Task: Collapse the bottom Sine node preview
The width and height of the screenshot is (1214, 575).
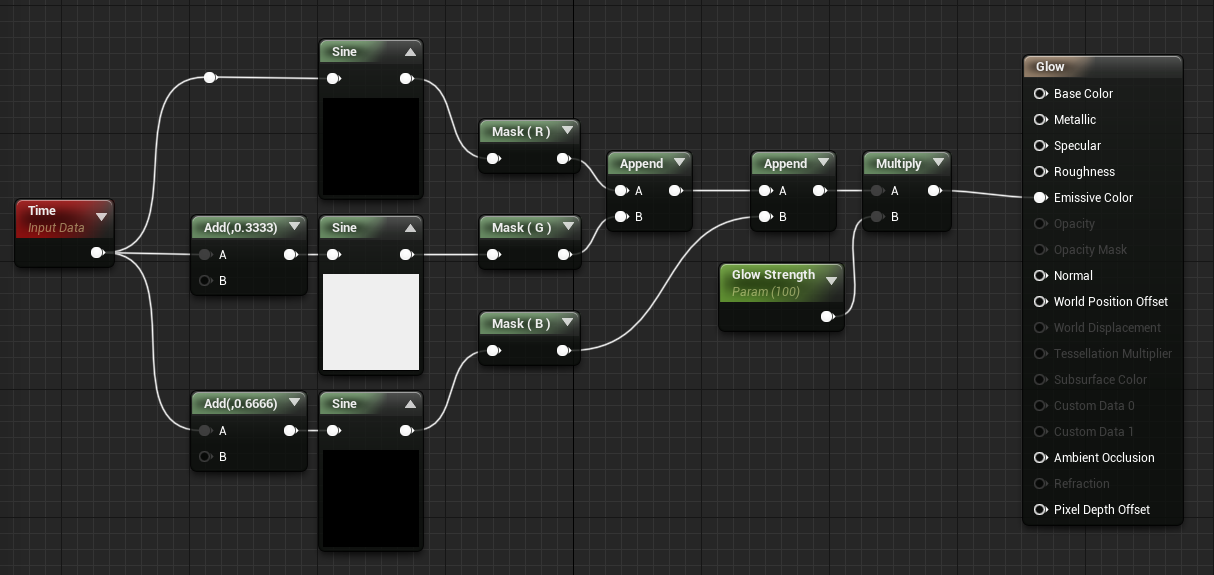Action: point(410,404)
